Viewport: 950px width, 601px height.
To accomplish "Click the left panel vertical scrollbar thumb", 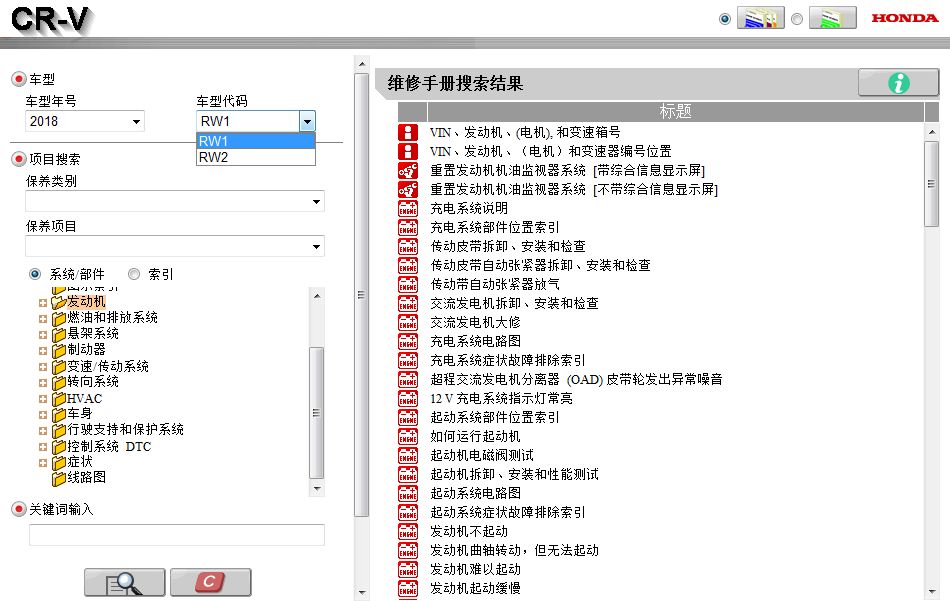I will tap(361, 295).
